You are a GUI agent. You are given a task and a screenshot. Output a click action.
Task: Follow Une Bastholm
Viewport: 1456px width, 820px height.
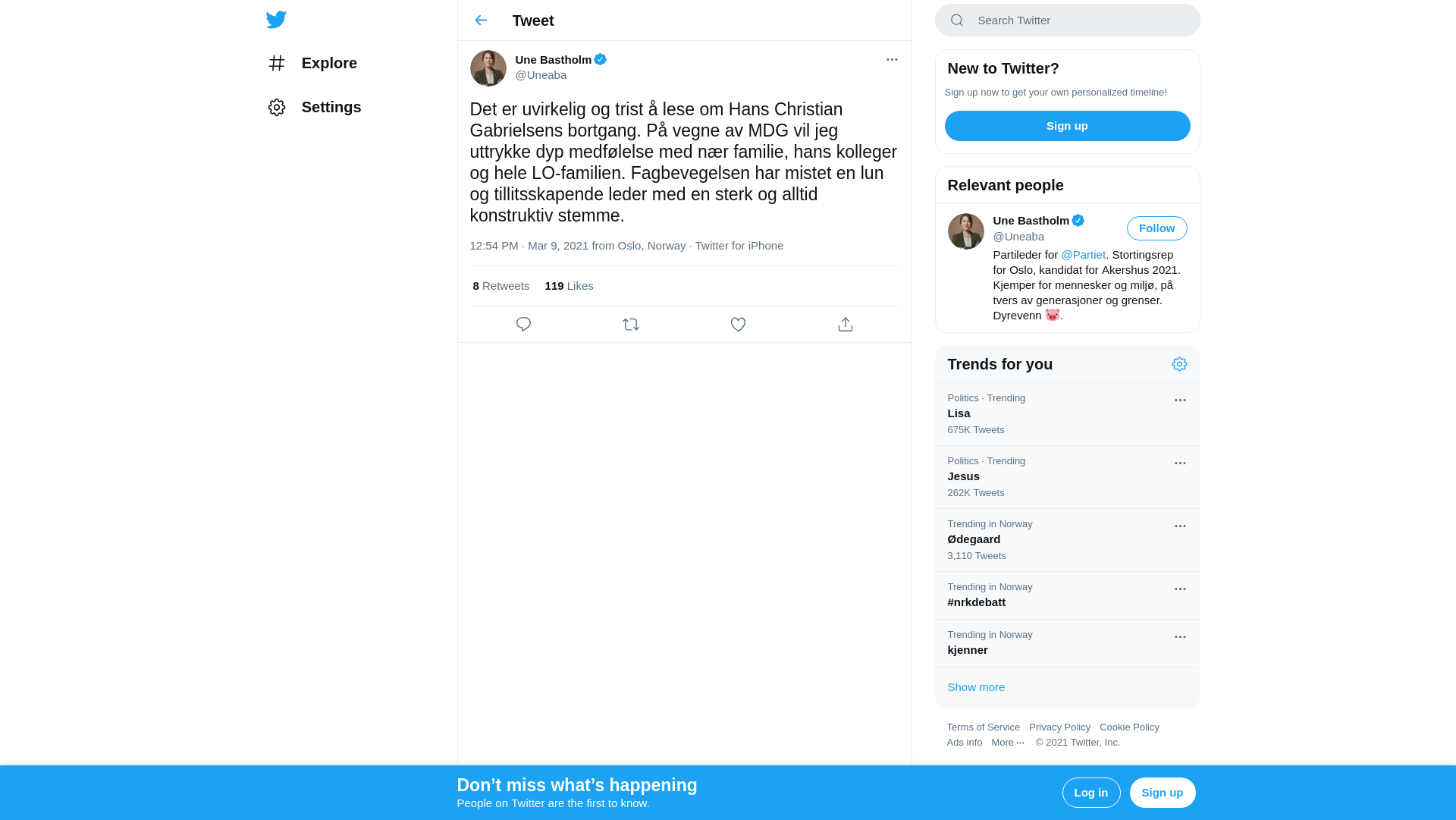coord(1156,228)
